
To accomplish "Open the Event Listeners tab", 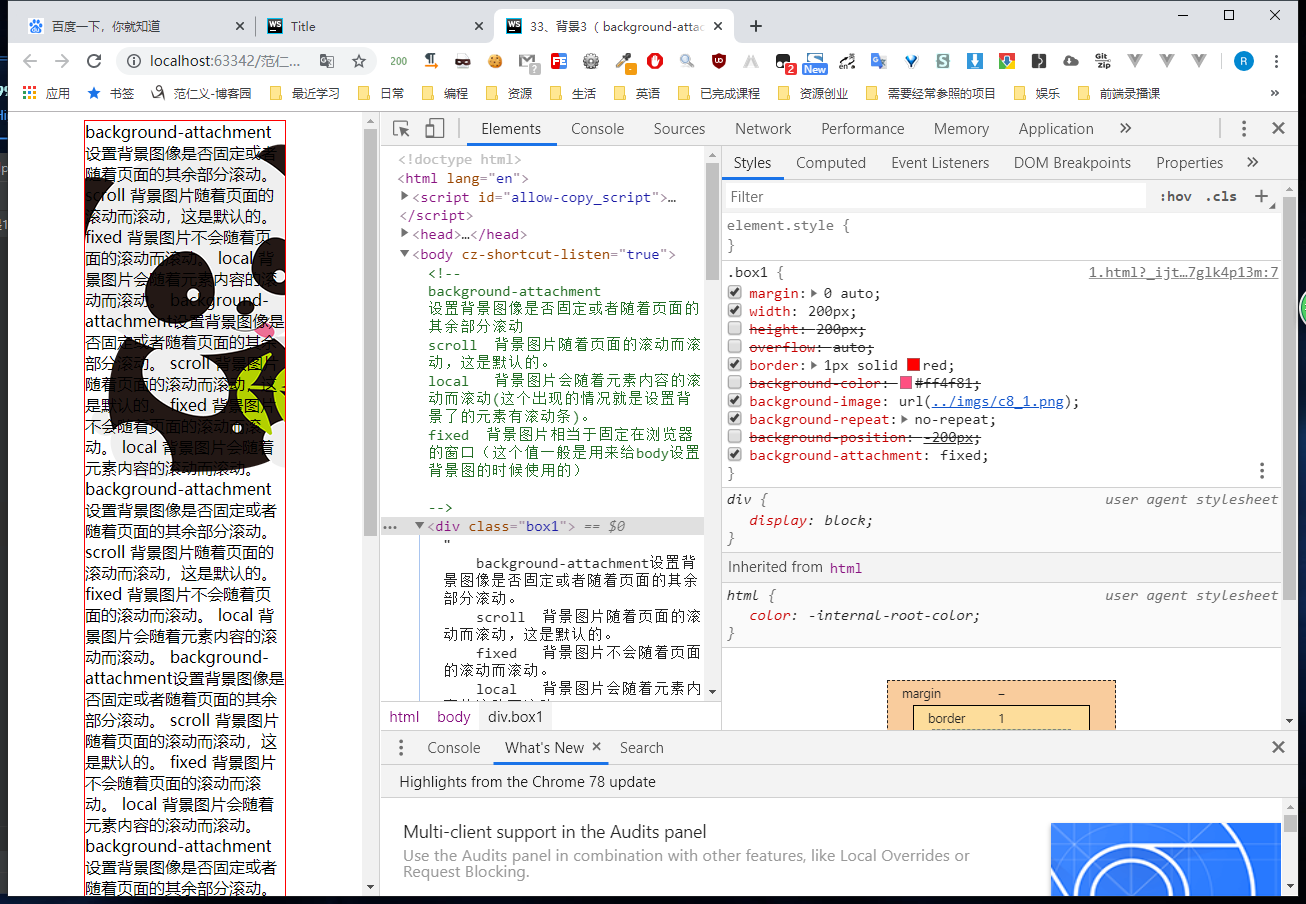I will tap(940, 162).
